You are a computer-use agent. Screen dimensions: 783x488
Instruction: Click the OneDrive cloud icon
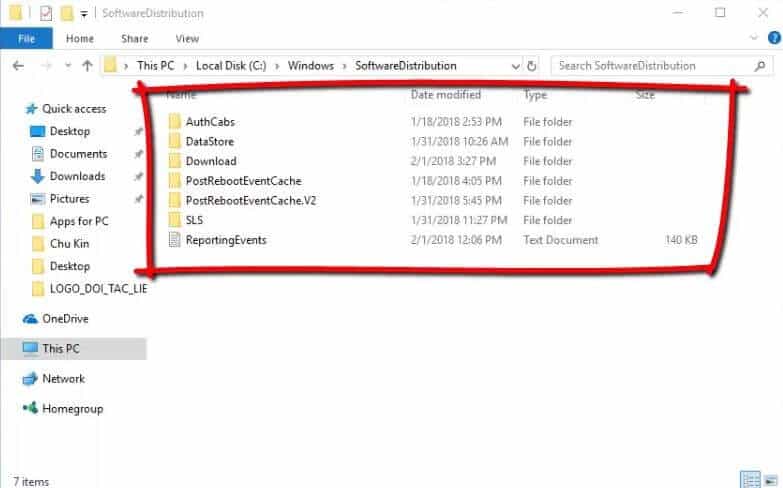pos(30,319)
